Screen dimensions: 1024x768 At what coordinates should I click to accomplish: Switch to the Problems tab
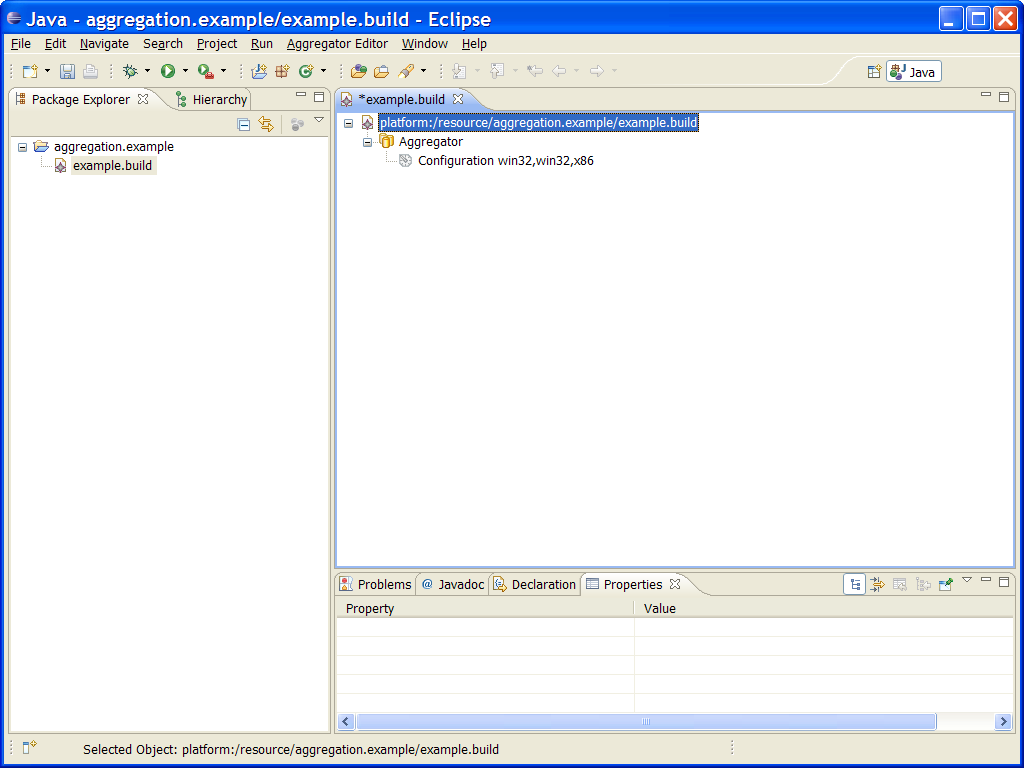point(376,584)
